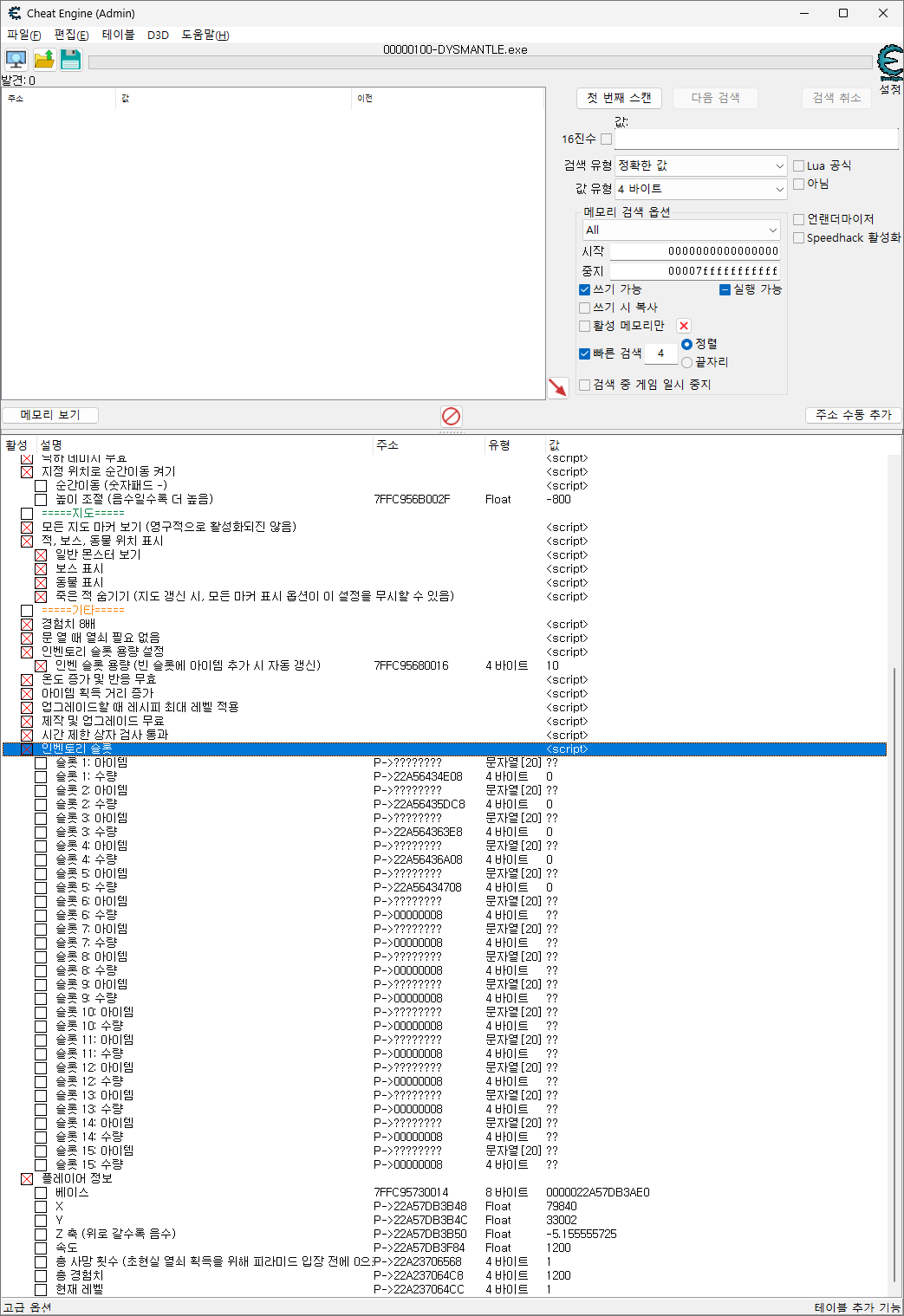
Task: Enable the Lua 공식 checkbox
Action: coord(799,165)
